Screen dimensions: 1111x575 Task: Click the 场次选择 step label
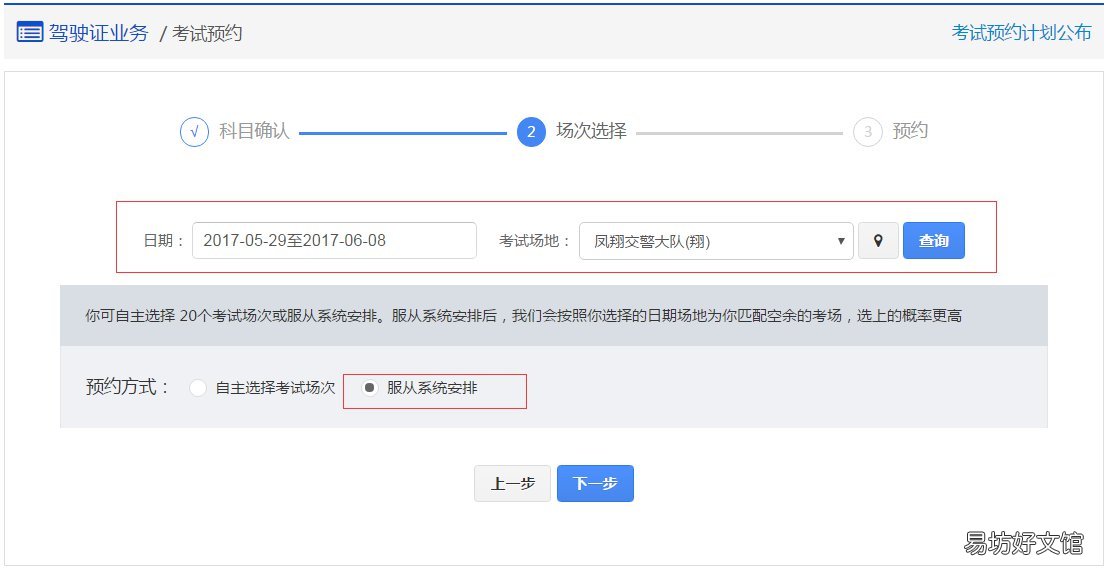click(591, 131)
